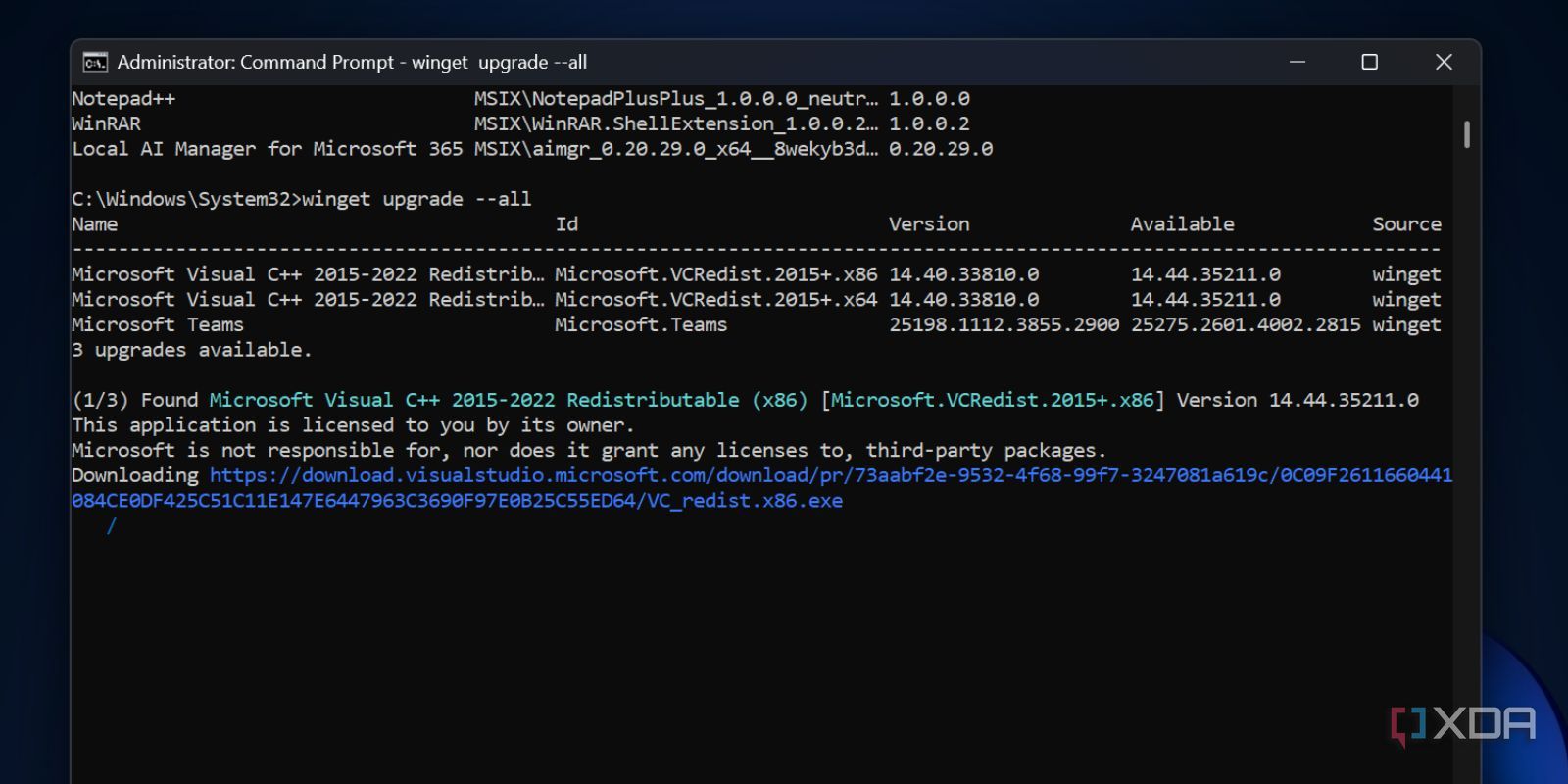Image resolution: width=1568 pixels, height=784 pixels.
Task: Click the '1.0.0.2' WinRAR version
Action: point(929,124)
